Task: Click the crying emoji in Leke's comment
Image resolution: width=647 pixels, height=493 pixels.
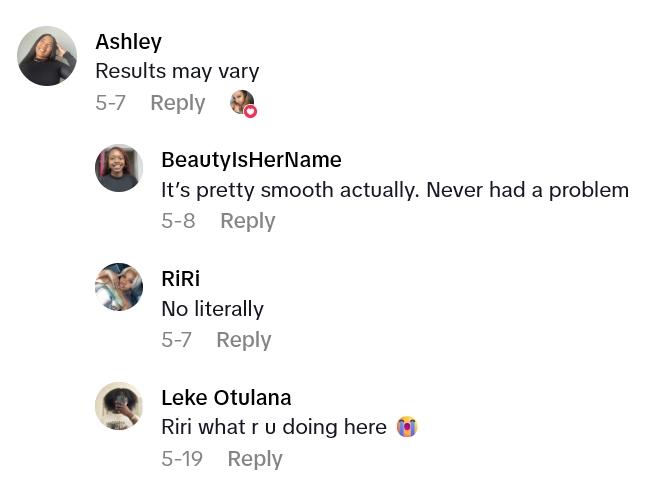Action: click(406, 427)
